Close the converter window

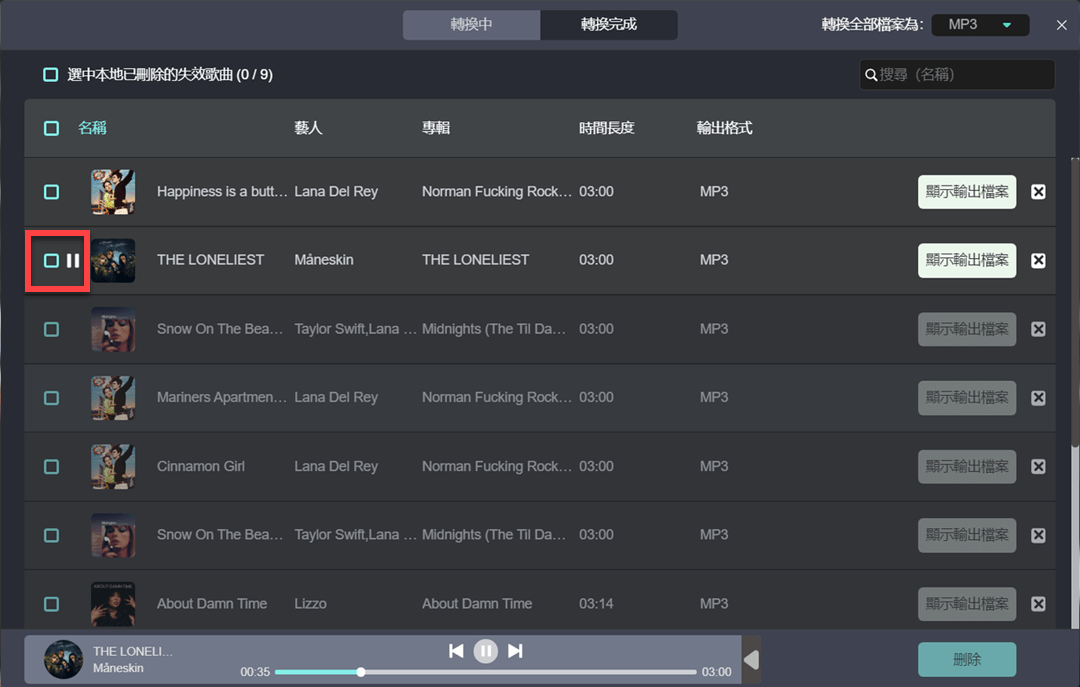click(x=1061, y=25)
